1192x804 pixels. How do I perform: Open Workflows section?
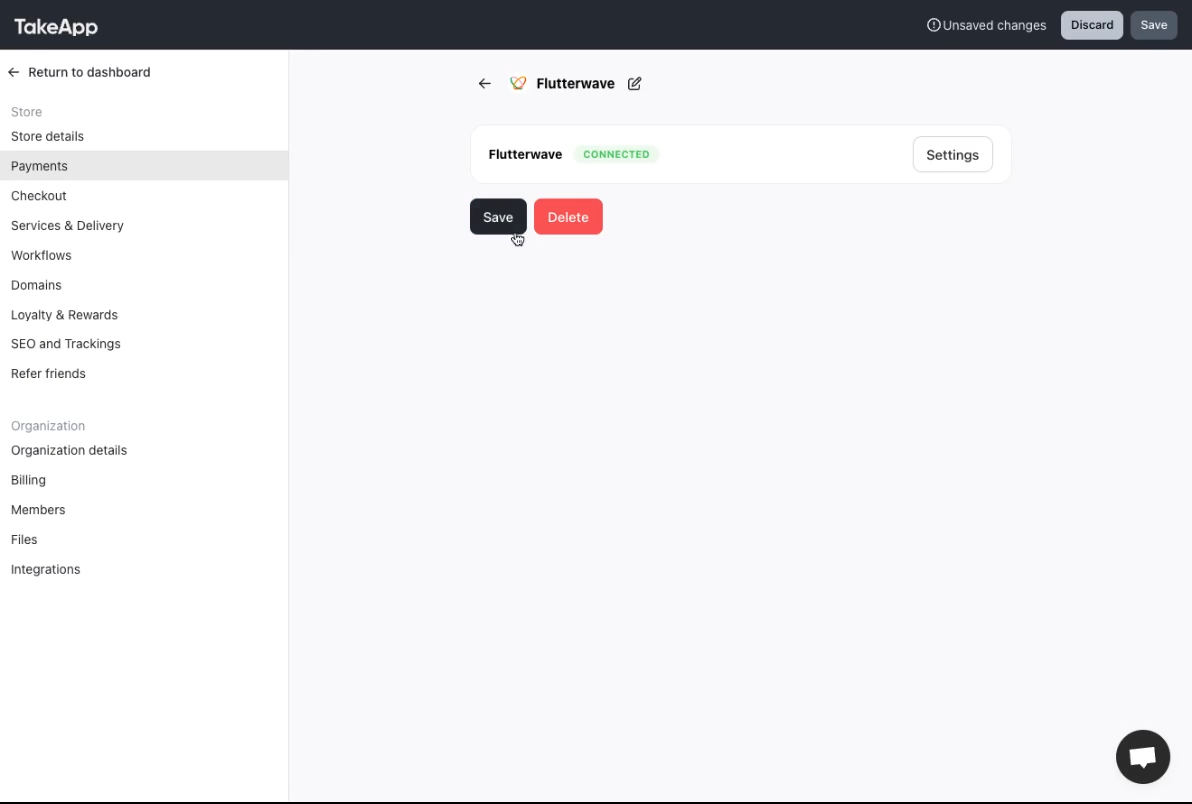point(41,255)
